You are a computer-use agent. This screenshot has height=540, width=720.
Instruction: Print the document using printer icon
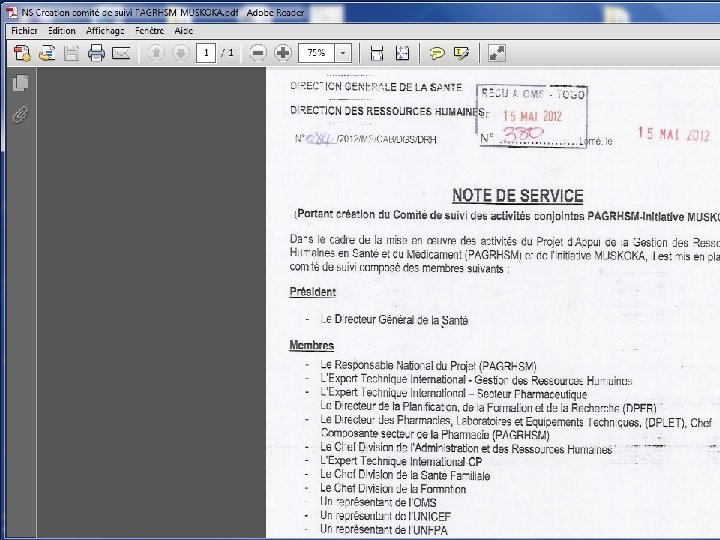point(96,53)
